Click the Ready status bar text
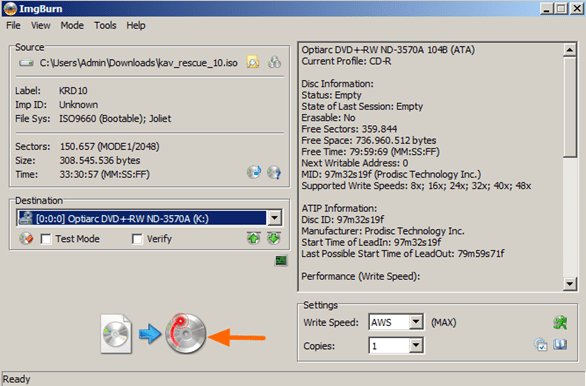The height and width of the screenshot is (386, 586). 16,379
